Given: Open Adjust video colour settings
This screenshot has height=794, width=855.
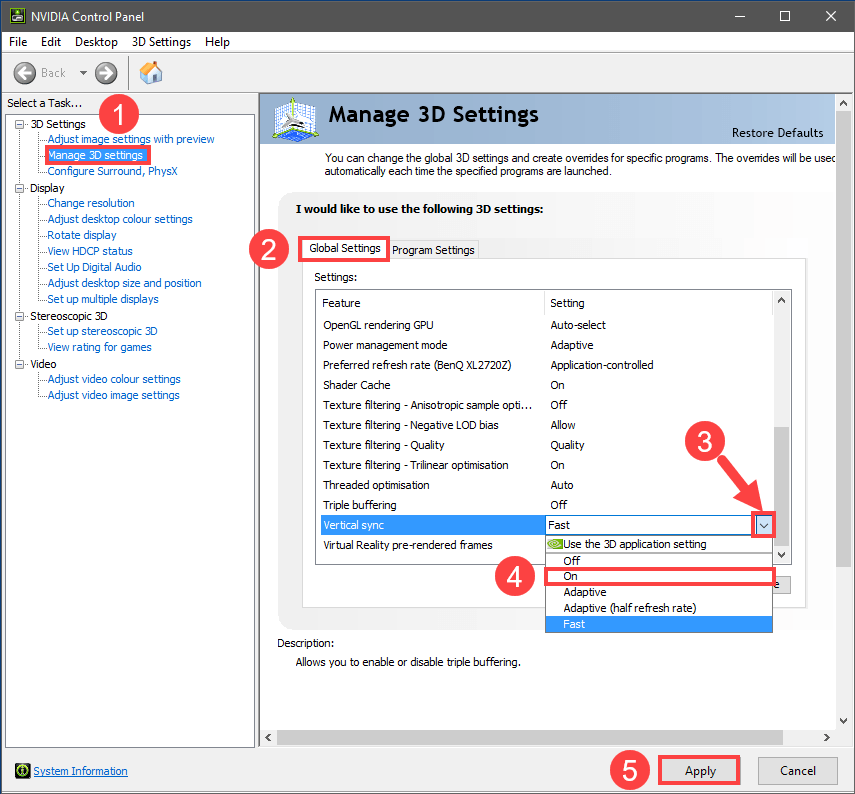Looking at the screenshot, I should 114,379.
